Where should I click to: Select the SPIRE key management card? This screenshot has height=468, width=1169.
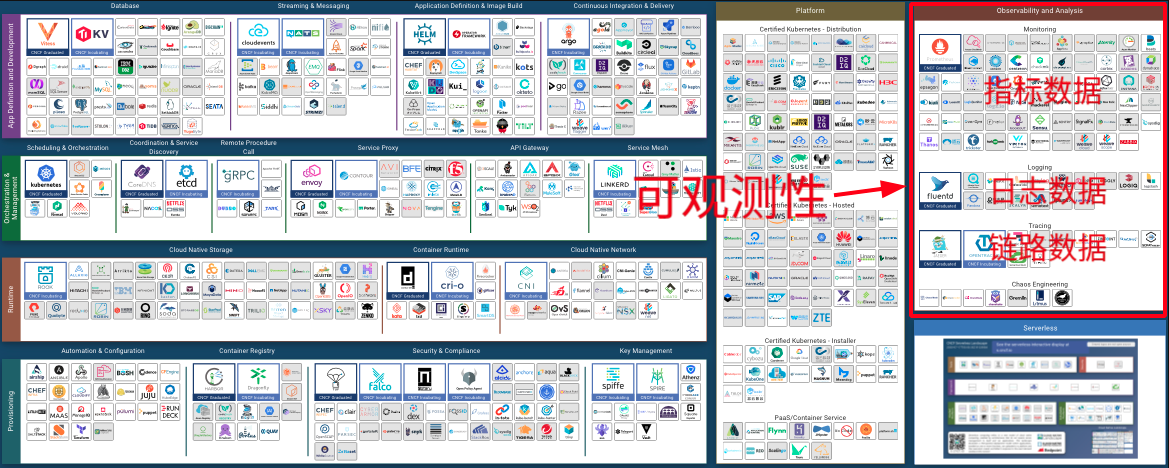[x=658, y=382]
